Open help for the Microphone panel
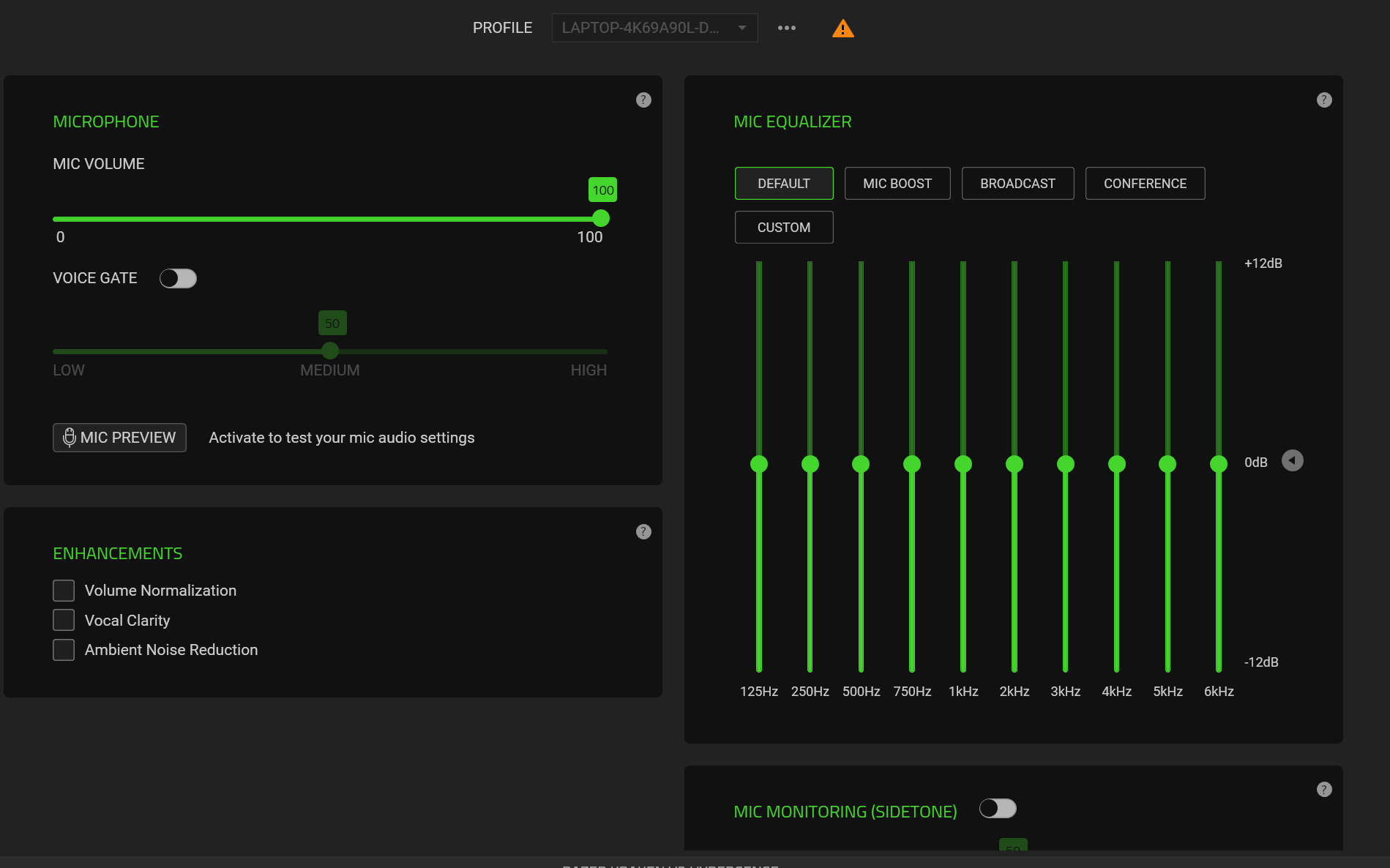The height and width of the screenshot is (868, 1390). point(643,100)
